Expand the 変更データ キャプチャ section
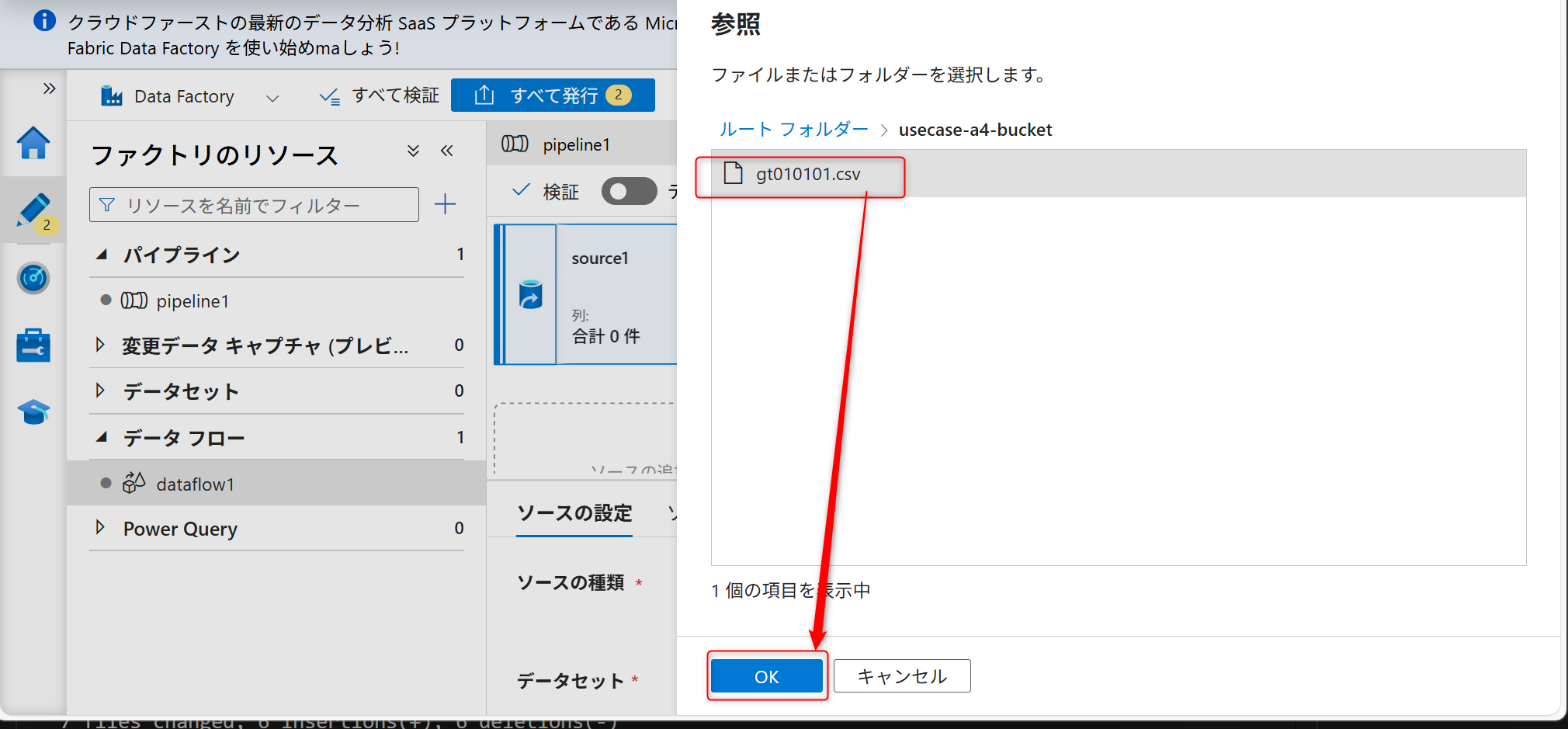 (101, 345)
